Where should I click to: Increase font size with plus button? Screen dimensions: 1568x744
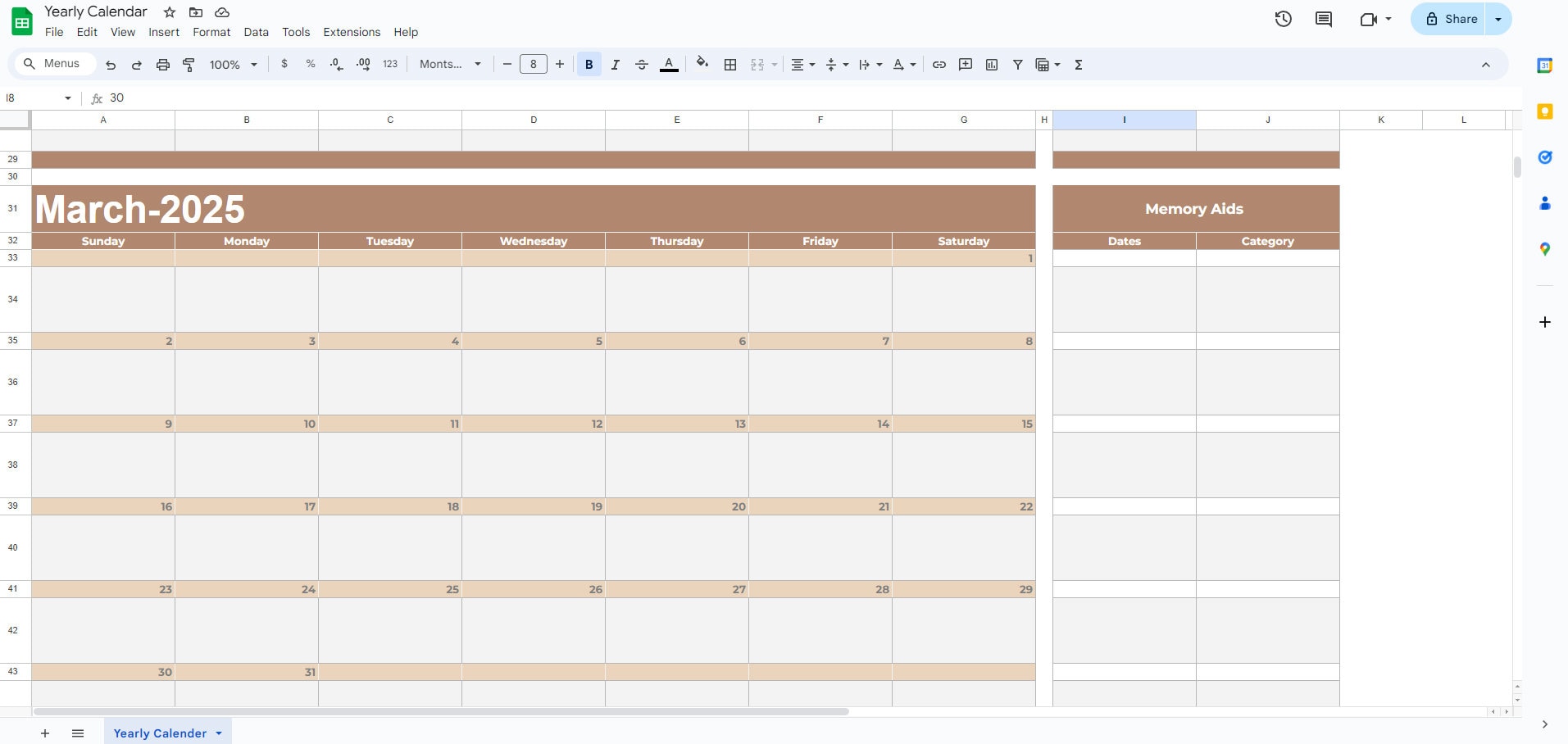point(560,64)
